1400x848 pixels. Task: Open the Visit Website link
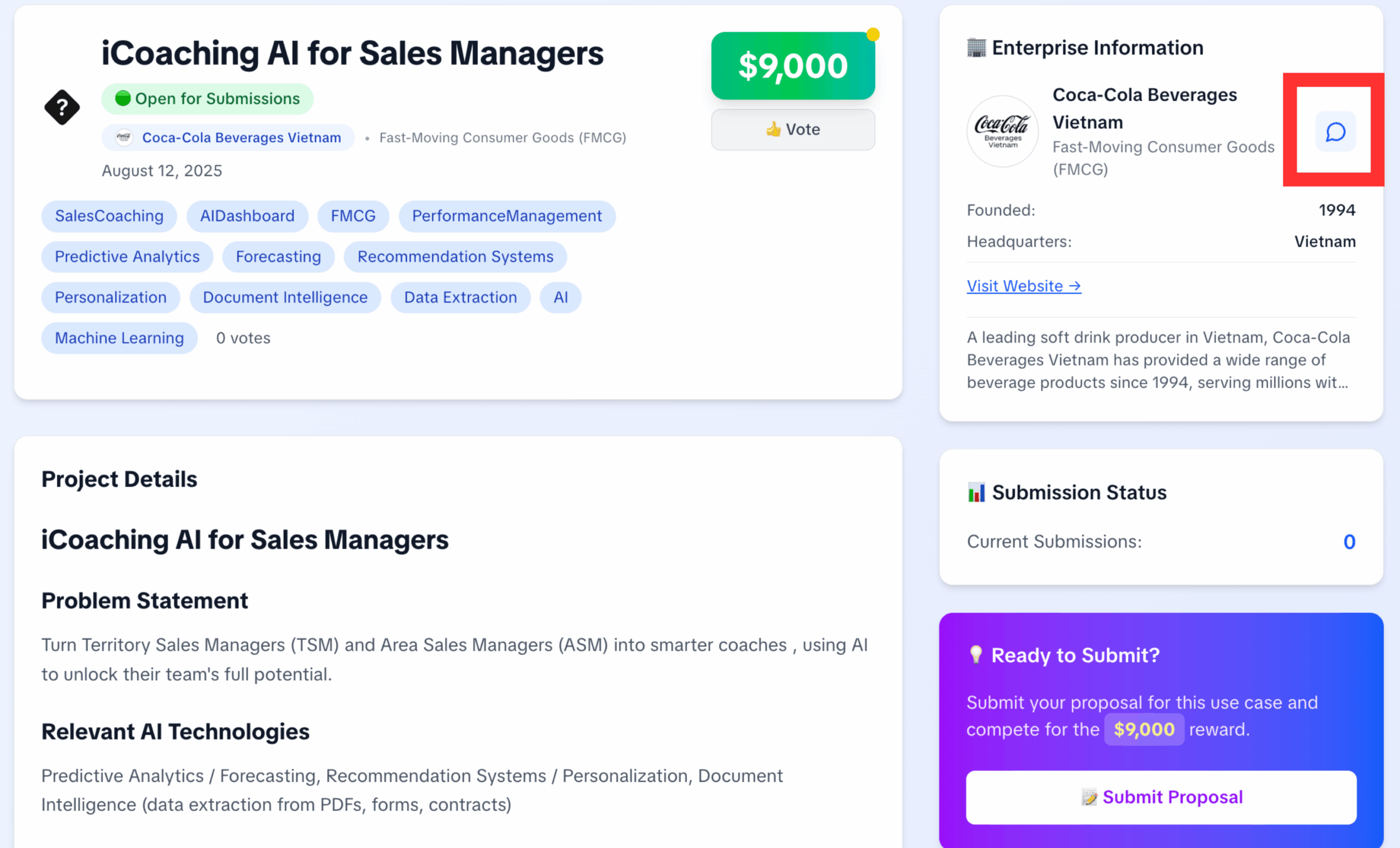(x=1024, y=286)
